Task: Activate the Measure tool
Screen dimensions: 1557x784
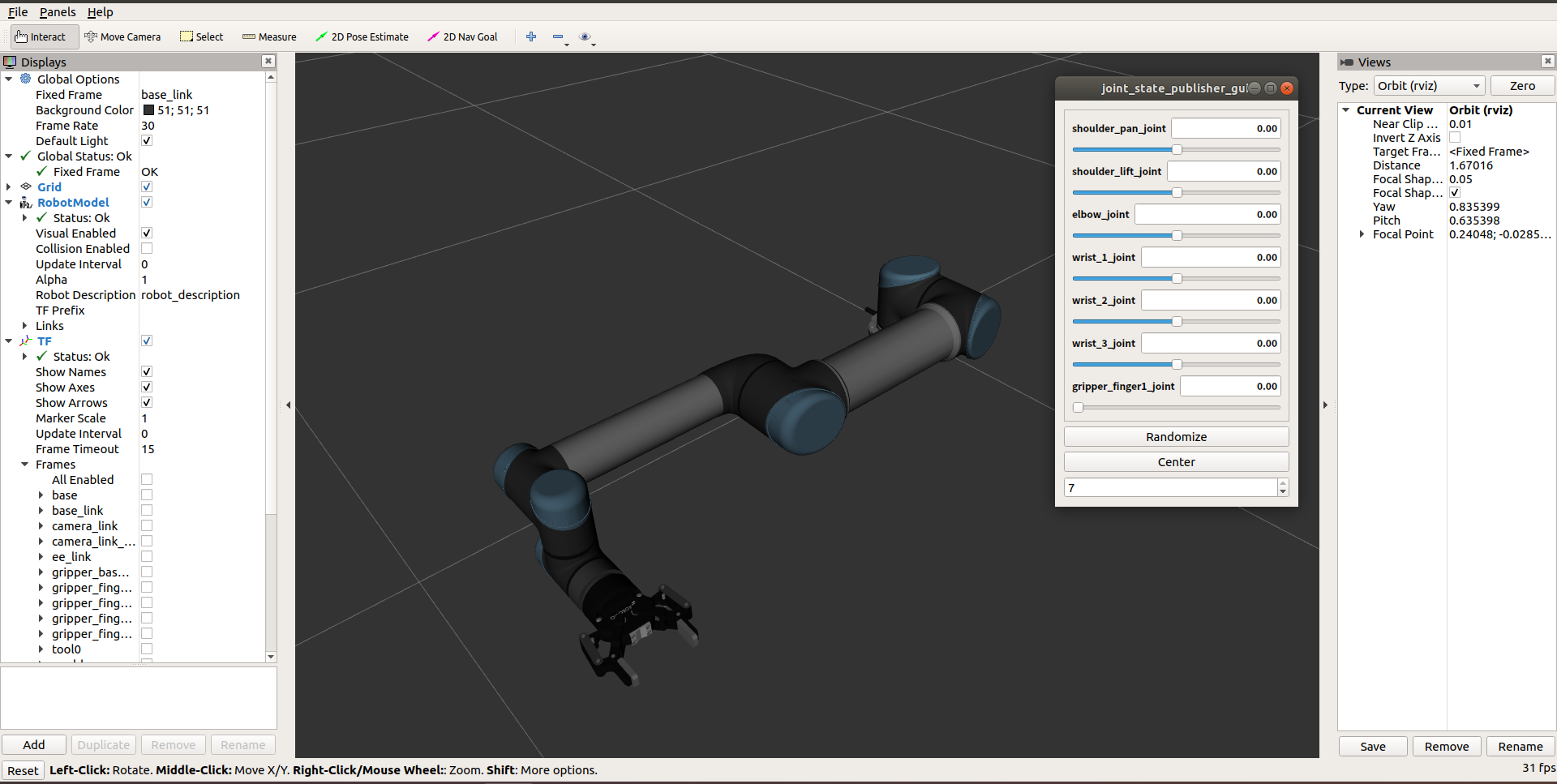Action: click(268, 36)
